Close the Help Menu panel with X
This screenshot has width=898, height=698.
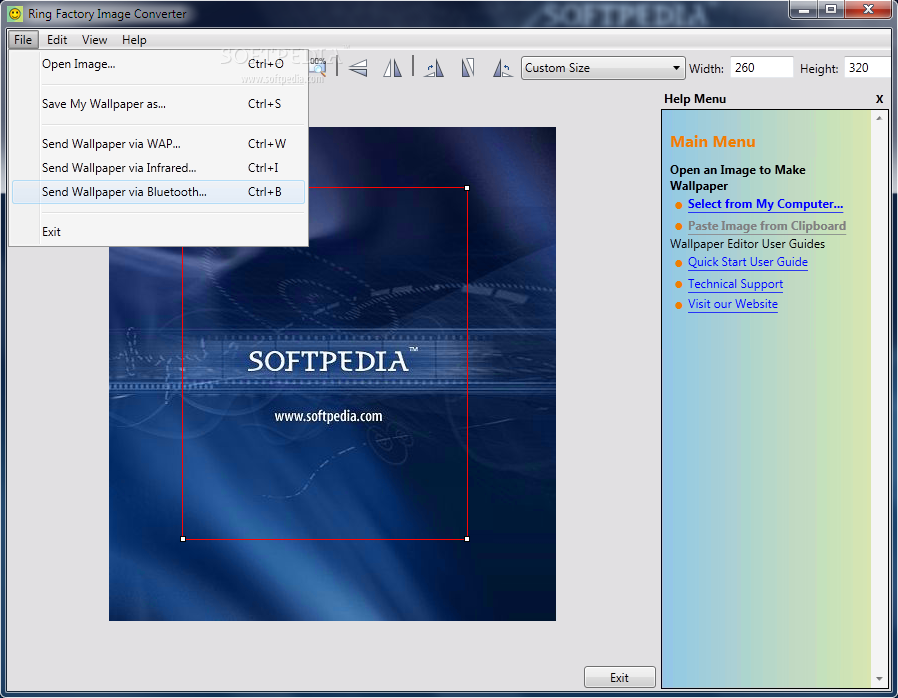879,99
